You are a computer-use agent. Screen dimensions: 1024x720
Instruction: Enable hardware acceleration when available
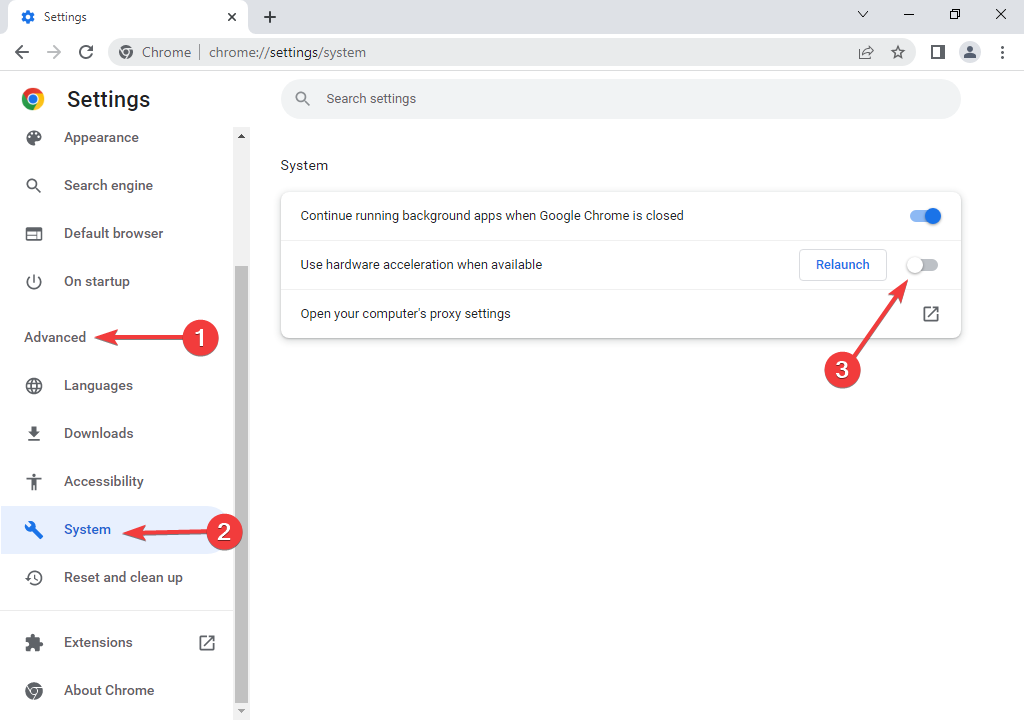[x=922, y=264]
